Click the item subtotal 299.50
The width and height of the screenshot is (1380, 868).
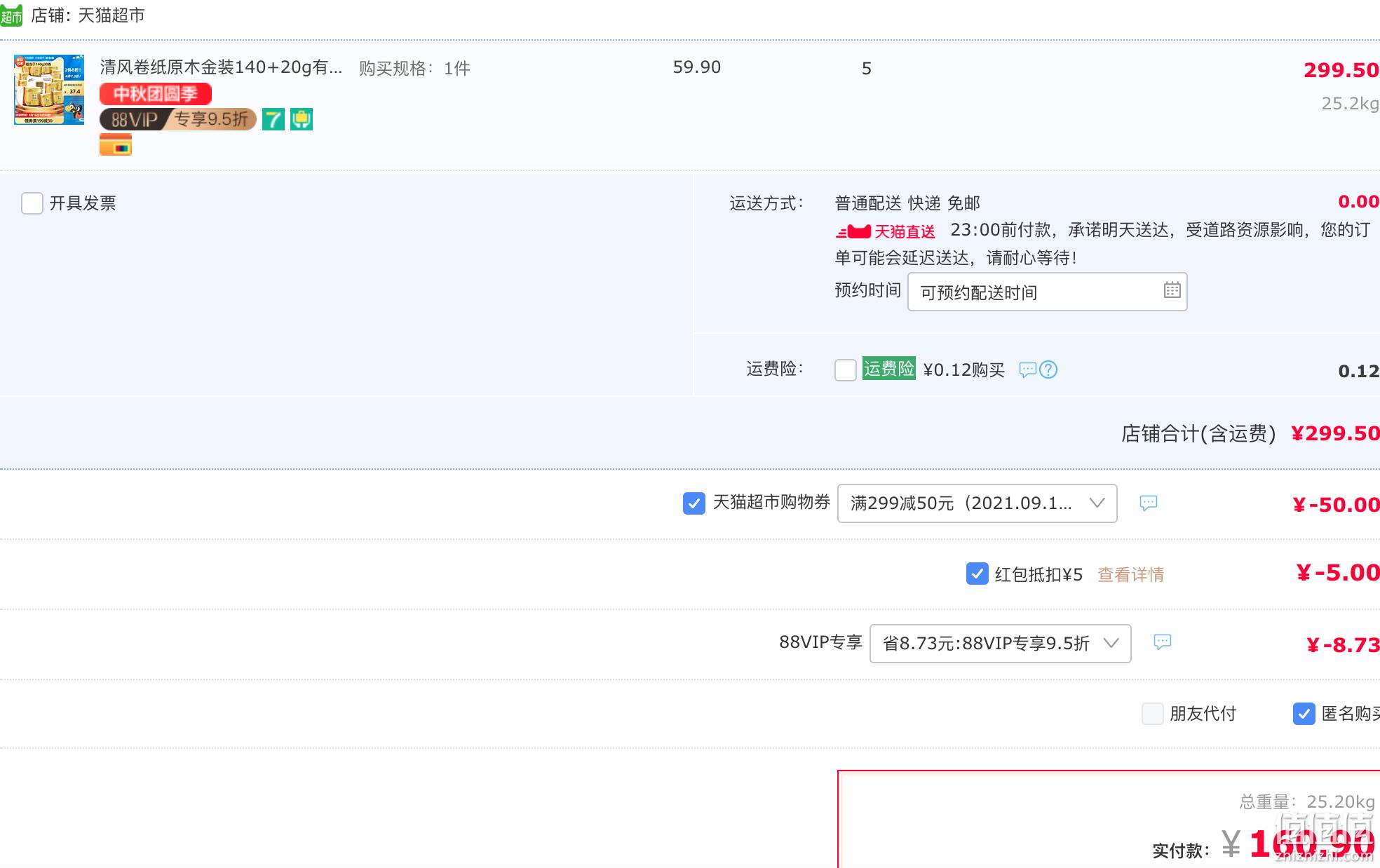click(1341, 70)
